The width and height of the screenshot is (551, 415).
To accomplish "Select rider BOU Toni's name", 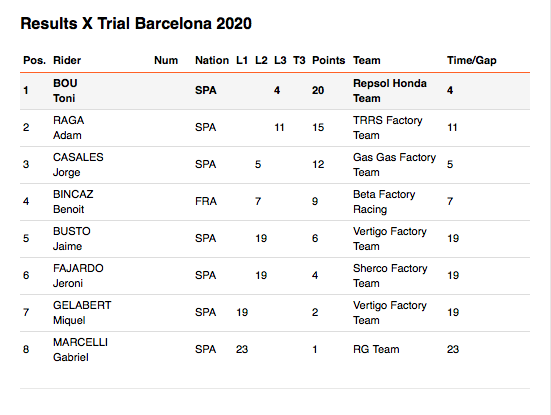I will coord(65,91).
